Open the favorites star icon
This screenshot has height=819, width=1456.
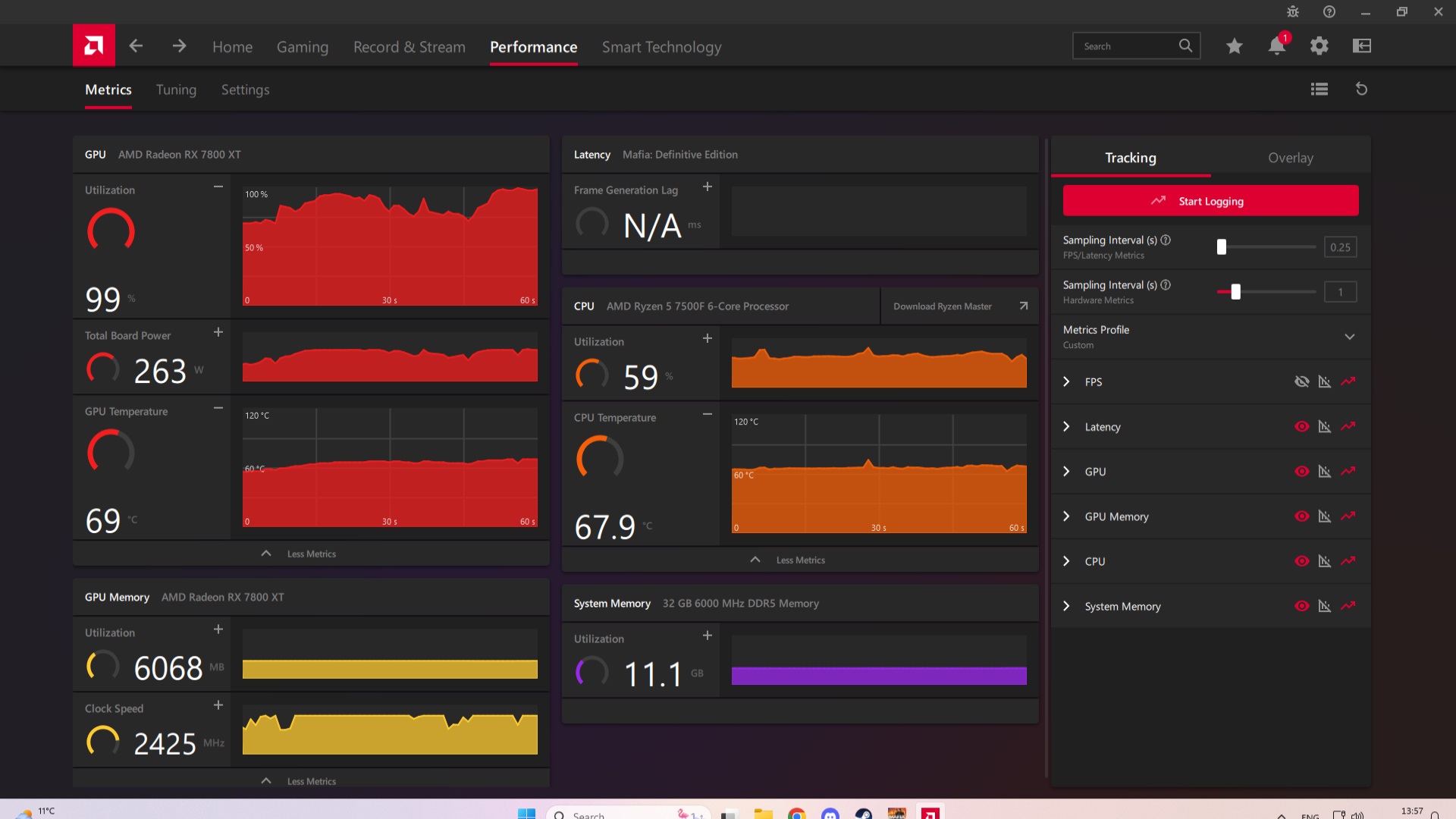[x=1235, y=46]
